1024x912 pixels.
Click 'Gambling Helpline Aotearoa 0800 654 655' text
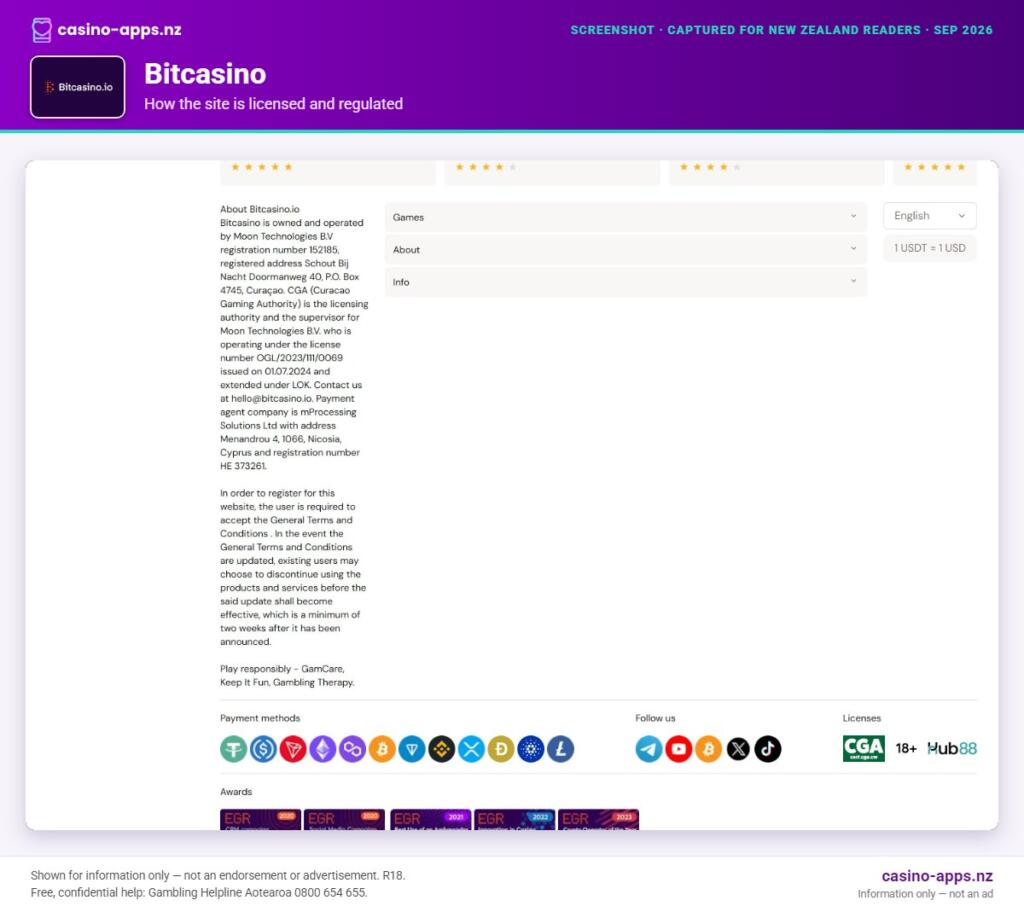(x=257, y=892)
